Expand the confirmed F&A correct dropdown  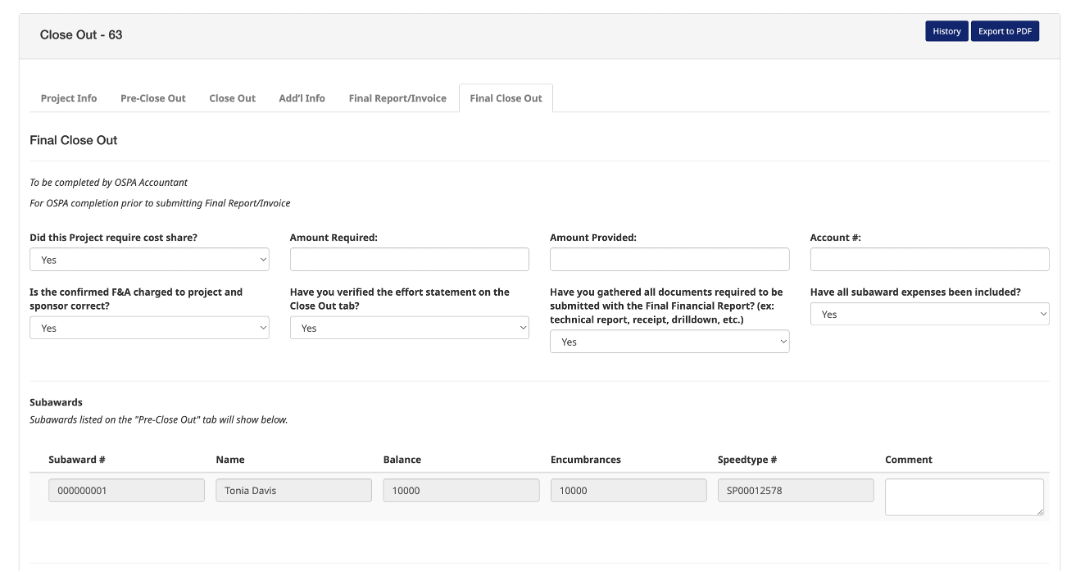[x=149, y=328]
